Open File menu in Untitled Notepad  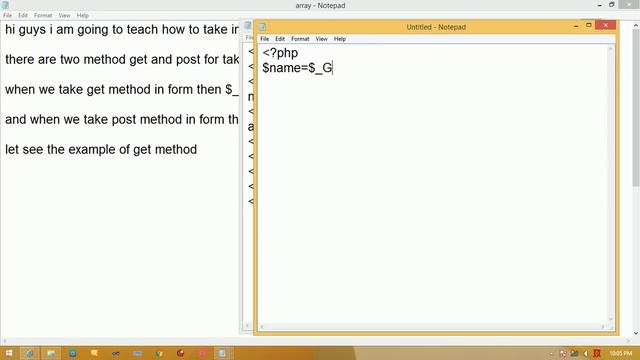coord(264,39)
